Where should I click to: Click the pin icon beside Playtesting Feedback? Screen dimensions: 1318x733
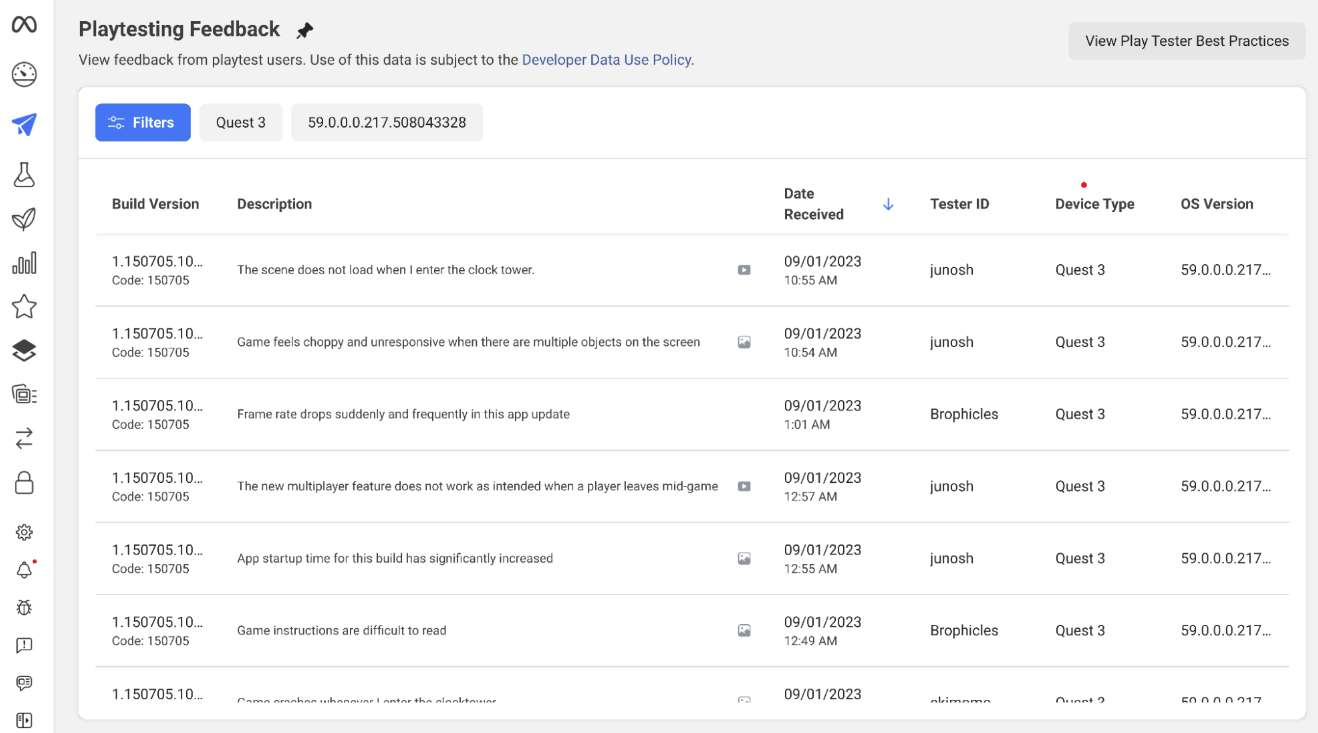click(x=305, y=31)
